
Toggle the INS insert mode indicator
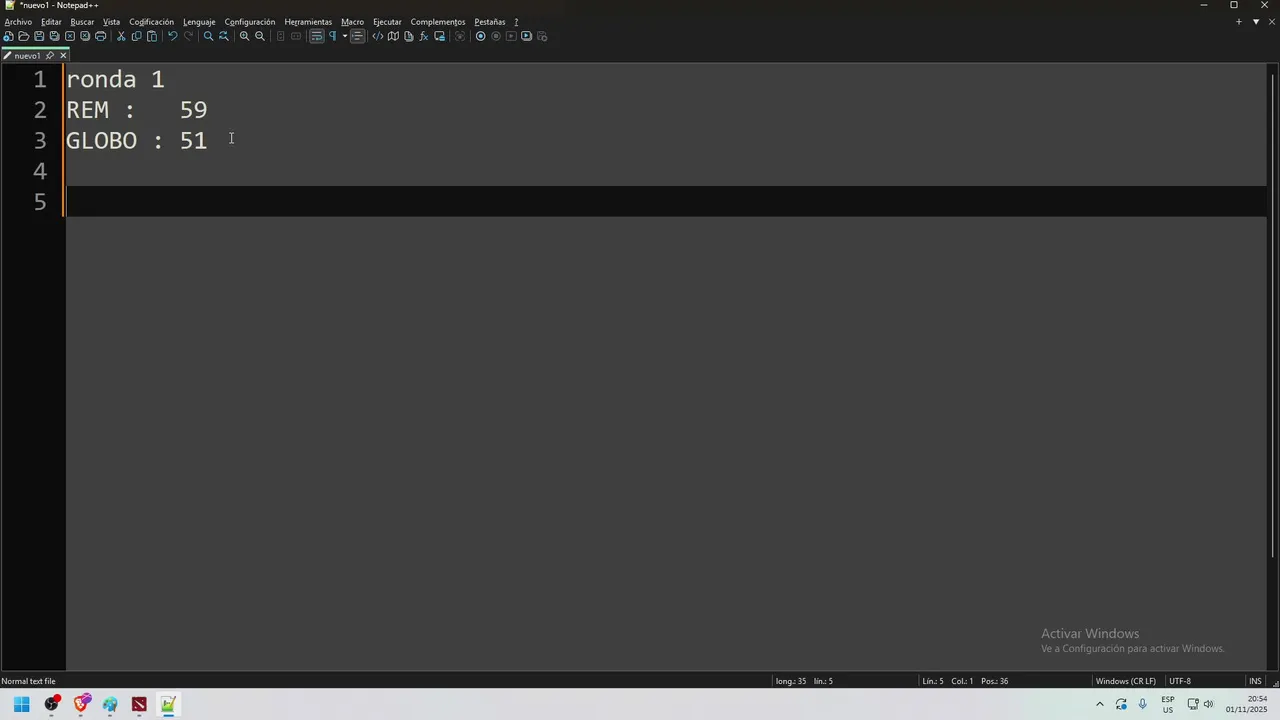point(1255,681)
